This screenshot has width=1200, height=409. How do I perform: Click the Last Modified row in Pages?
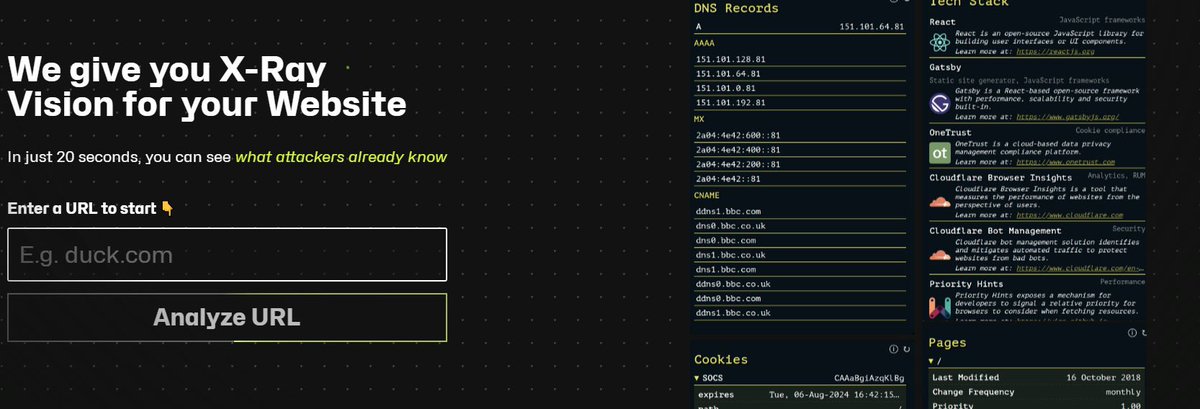(1038, 377)
